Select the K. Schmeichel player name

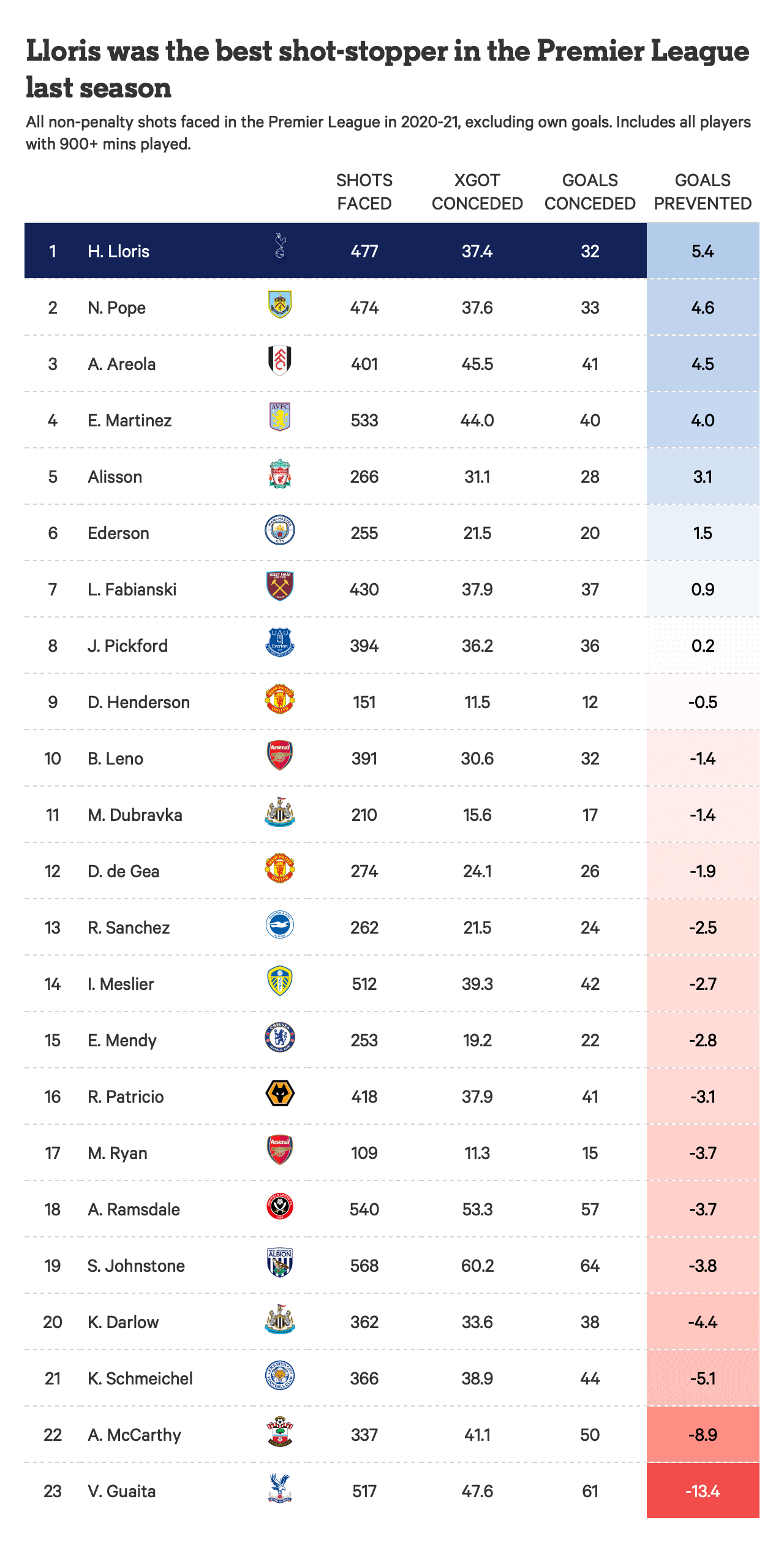[140, 1378]
